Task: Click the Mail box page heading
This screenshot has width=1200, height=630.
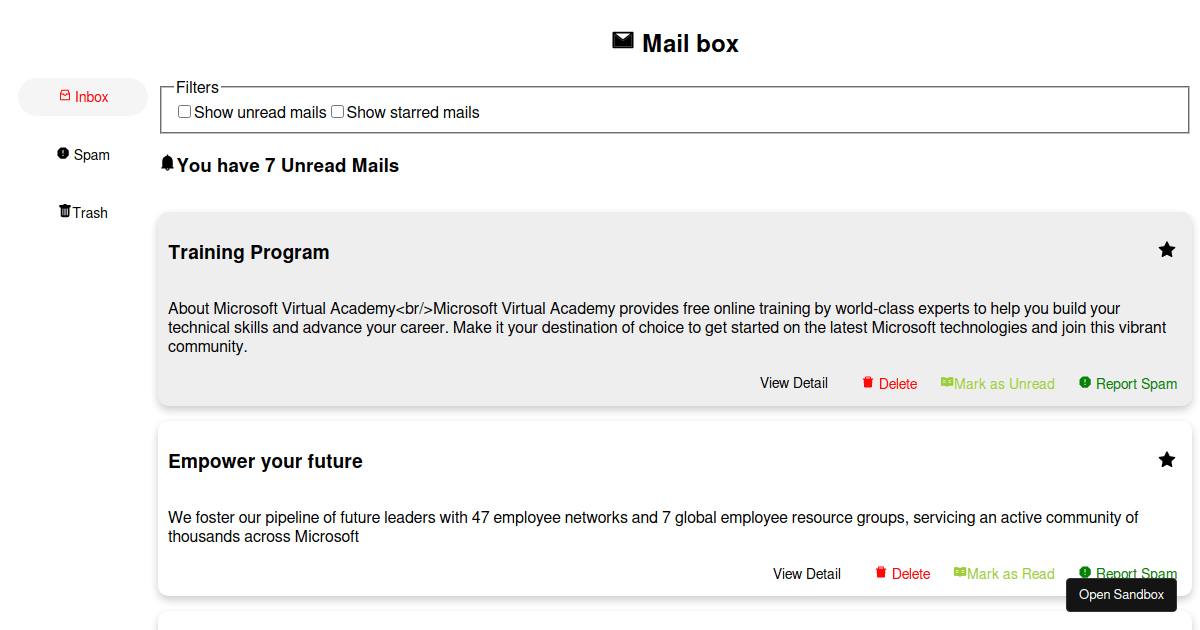Action: click(690, 44)
